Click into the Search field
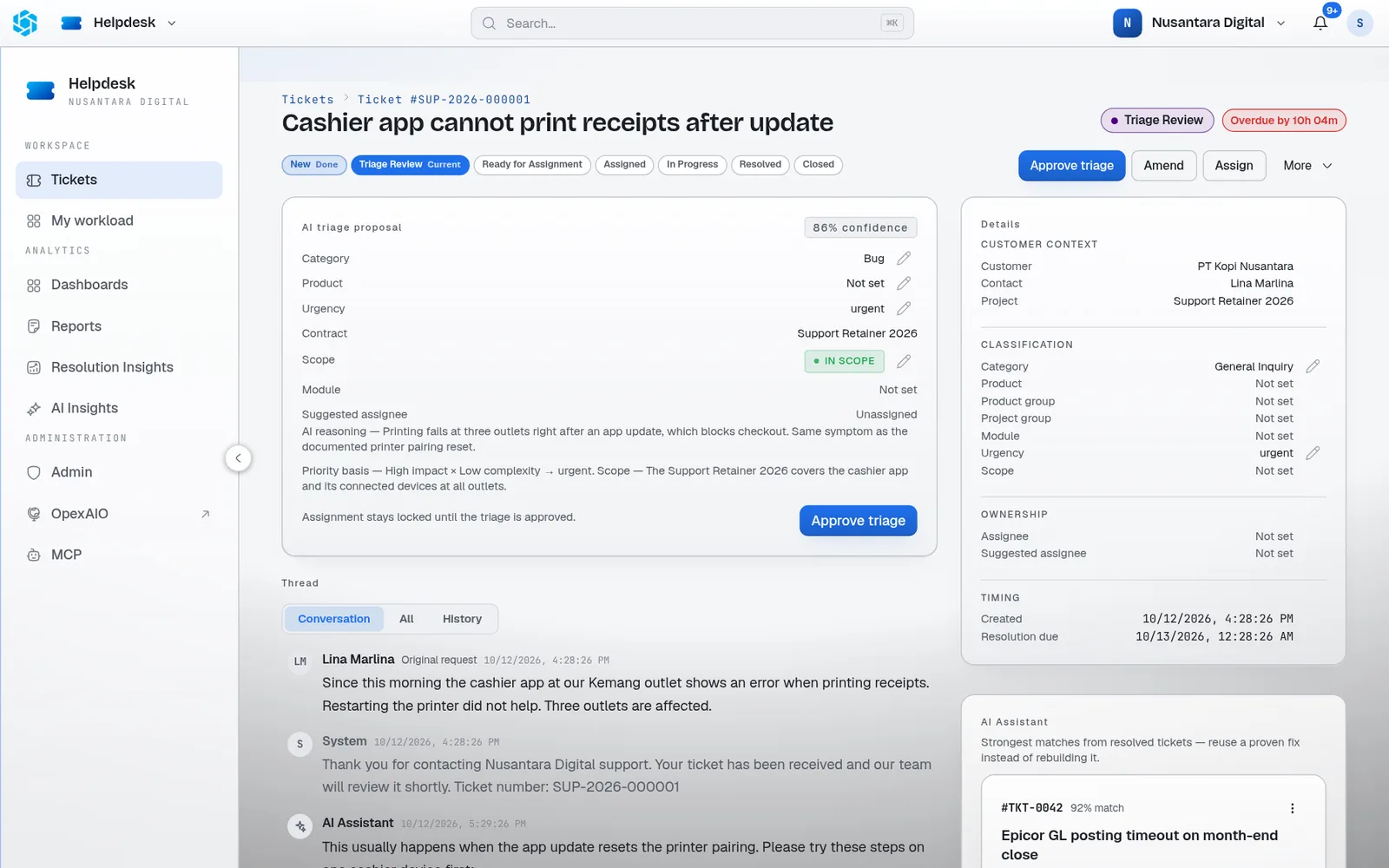The height and width of the screenshot is (868, 1389). (692, 23)
